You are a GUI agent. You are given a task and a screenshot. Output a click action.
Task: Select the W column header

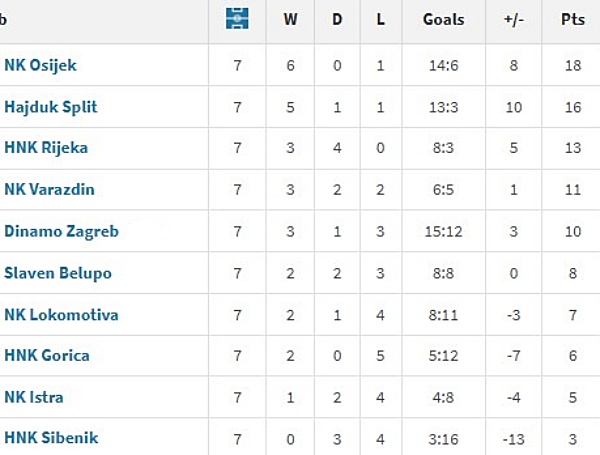[290, 19]
